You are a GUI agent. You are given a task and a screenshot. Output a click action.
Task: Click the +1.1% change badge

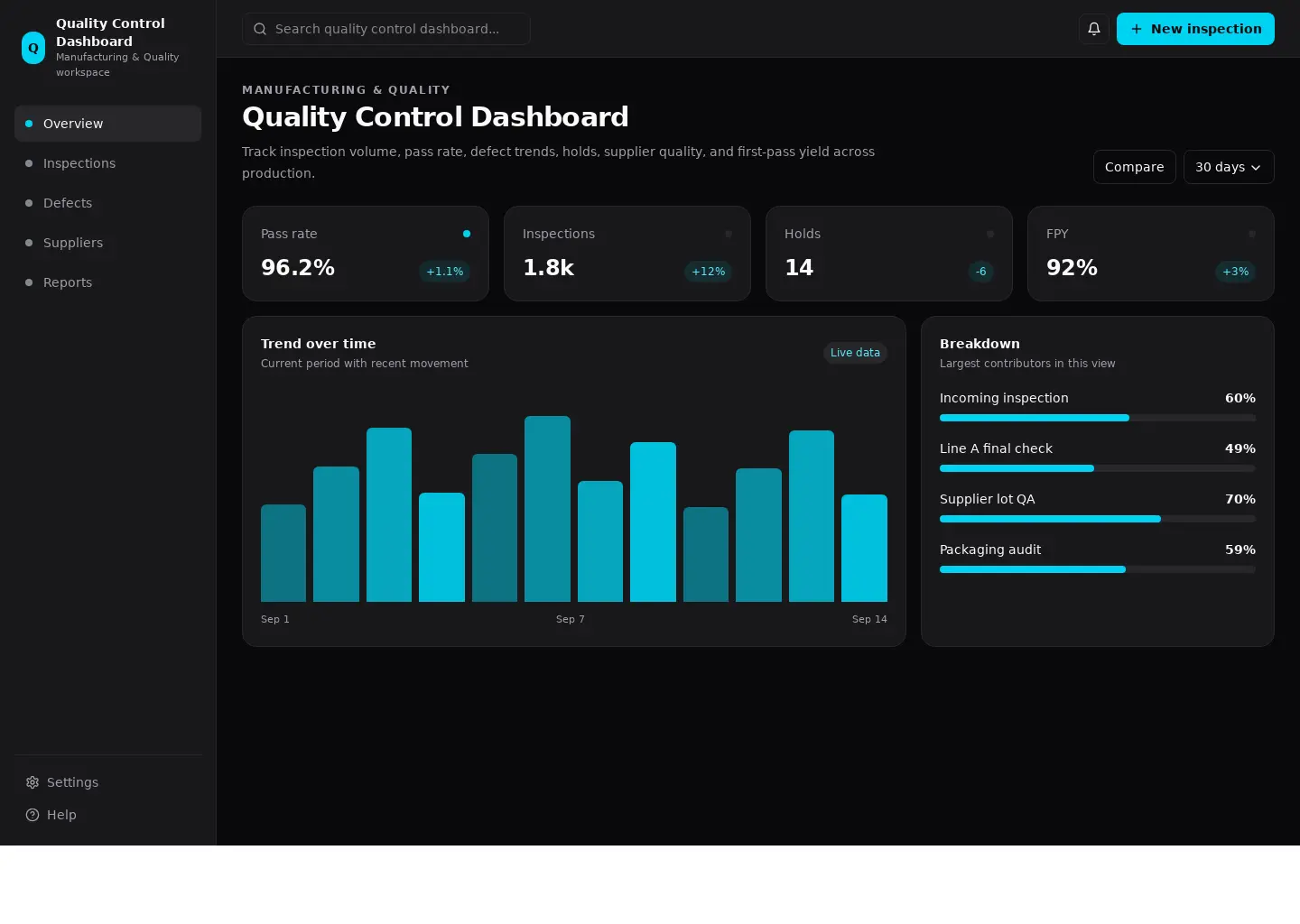(444, 272)
